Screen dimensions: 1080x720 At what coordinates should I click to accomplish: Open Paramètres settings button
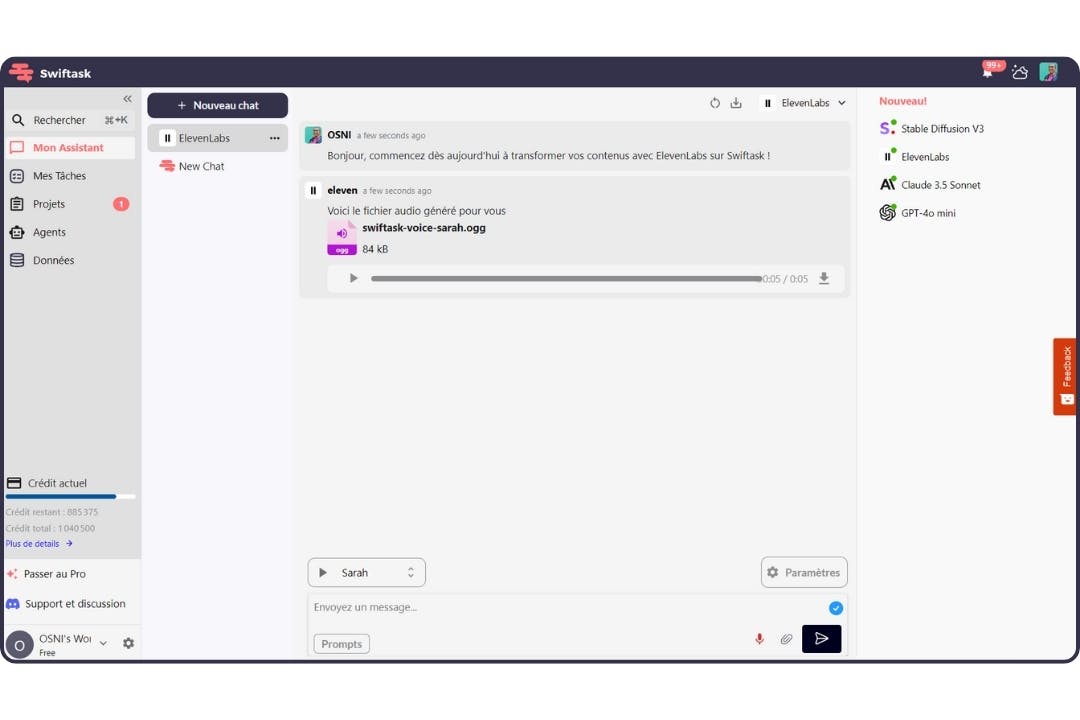click(x=804, y=573)
